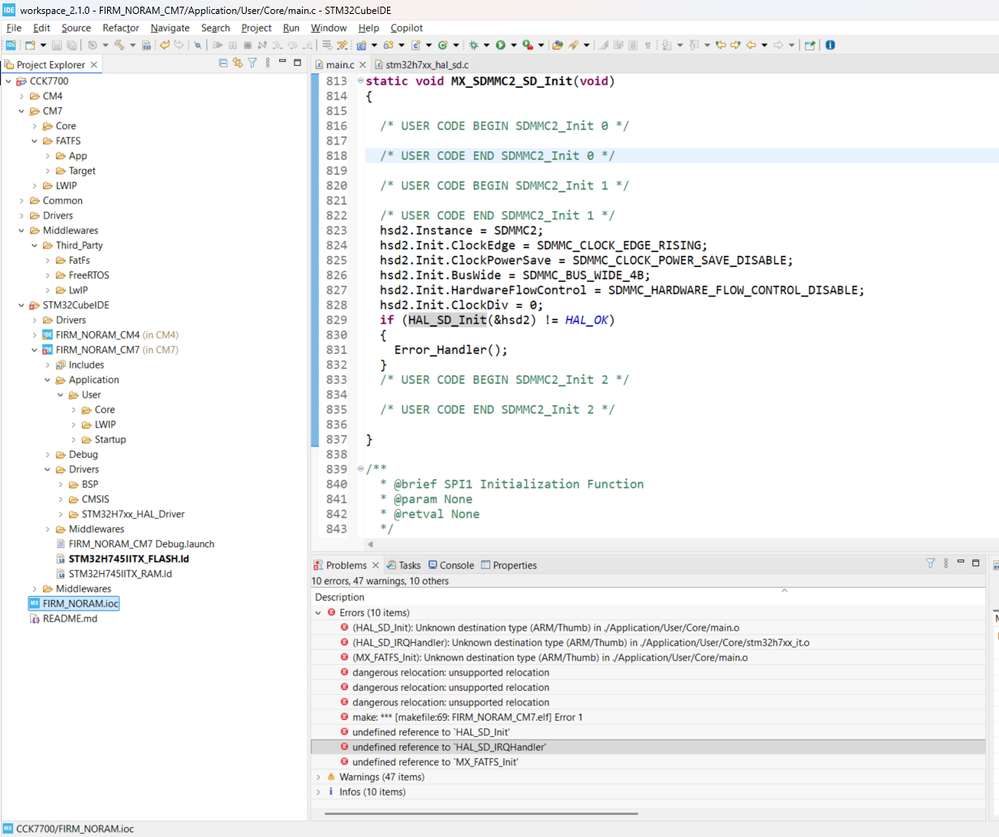Viewport: 999px width, 837px height.
Task: Click the New class green C icon
Action: point(442,45)
